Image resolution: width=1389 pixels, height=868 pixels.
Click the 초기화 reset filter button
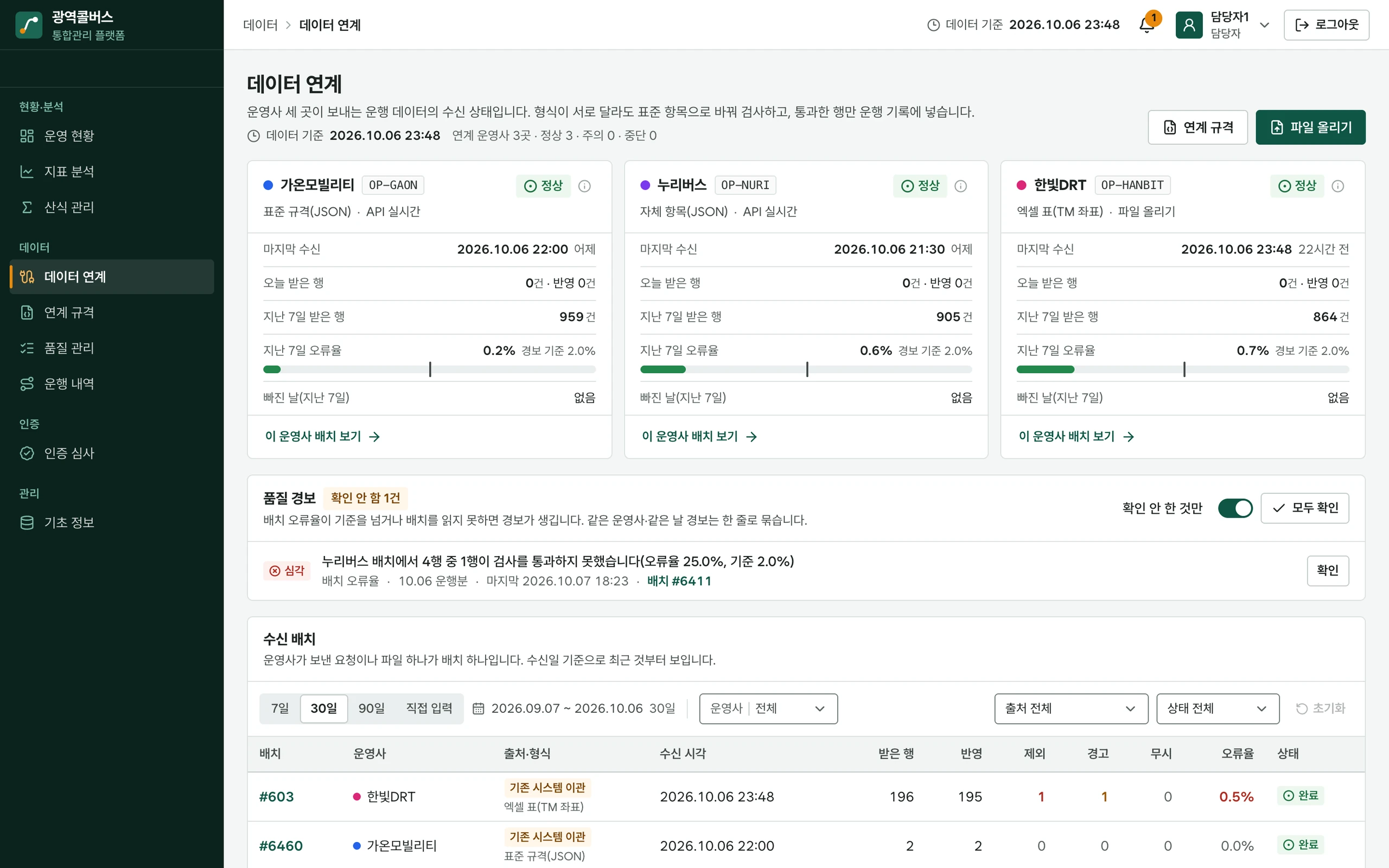pos(1321,709)
